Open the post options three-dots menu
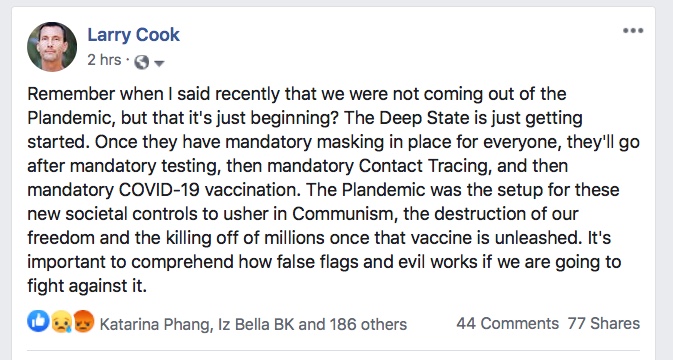Image resolution: width=673 pixels, height=360 pixels. tap(633, 31)
